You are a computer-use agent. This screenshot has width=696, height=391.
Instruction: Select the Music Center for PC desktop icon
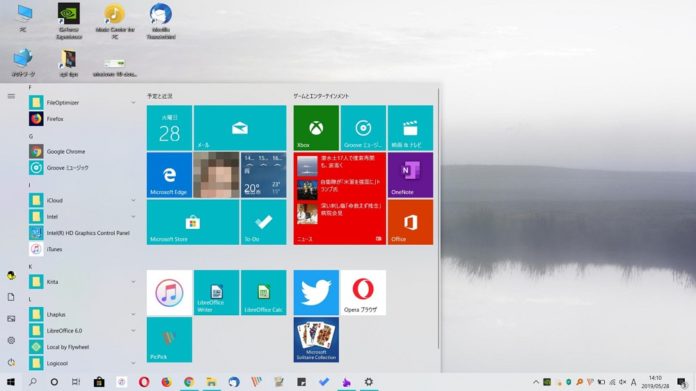point(115,21)
